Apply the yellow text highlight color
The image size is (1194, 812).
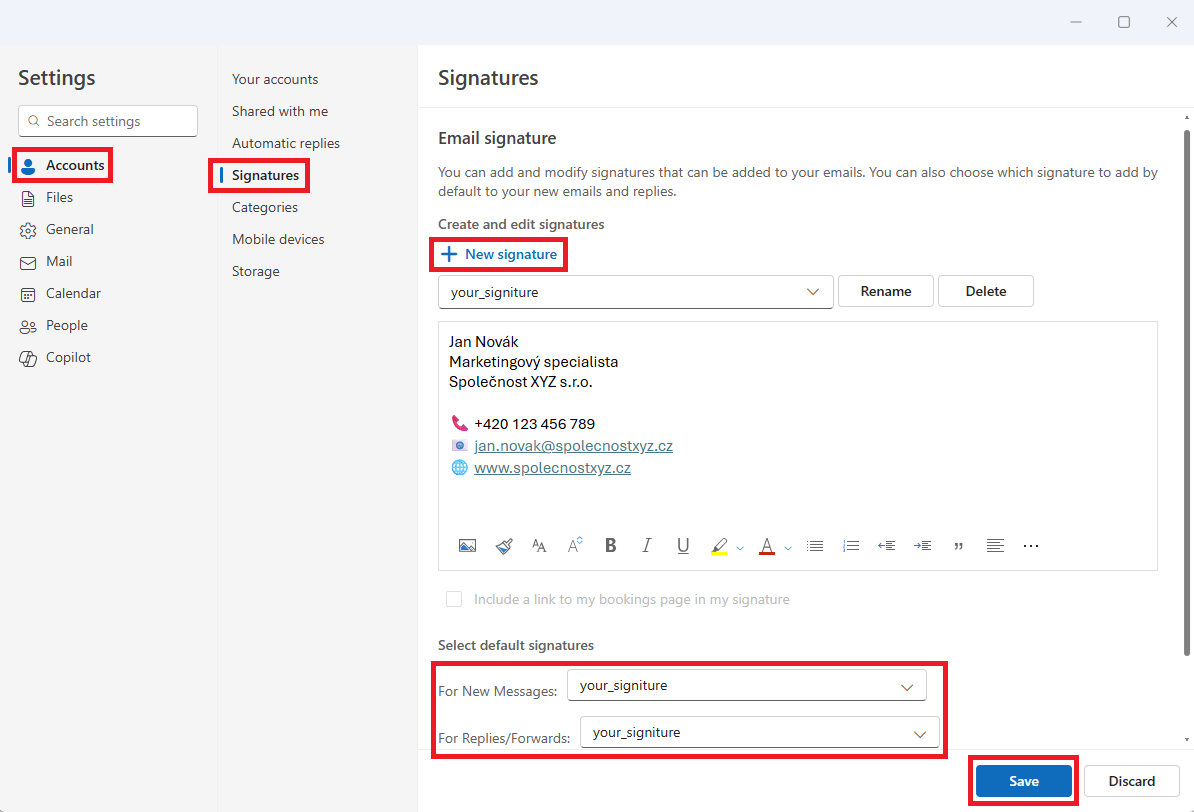point(719,546)
